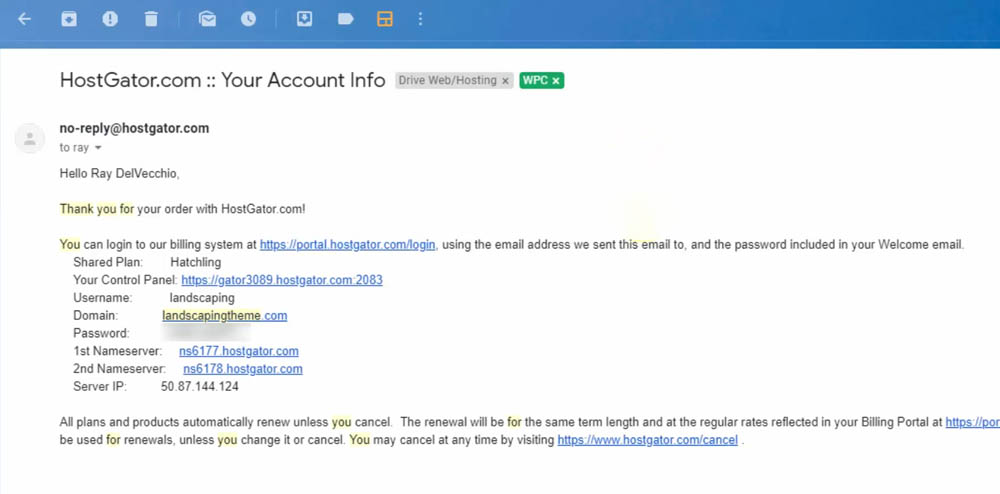Click the Drive Web/Hosting label chip
This screenshot has width=1000, height=494.
pos(448,80)
